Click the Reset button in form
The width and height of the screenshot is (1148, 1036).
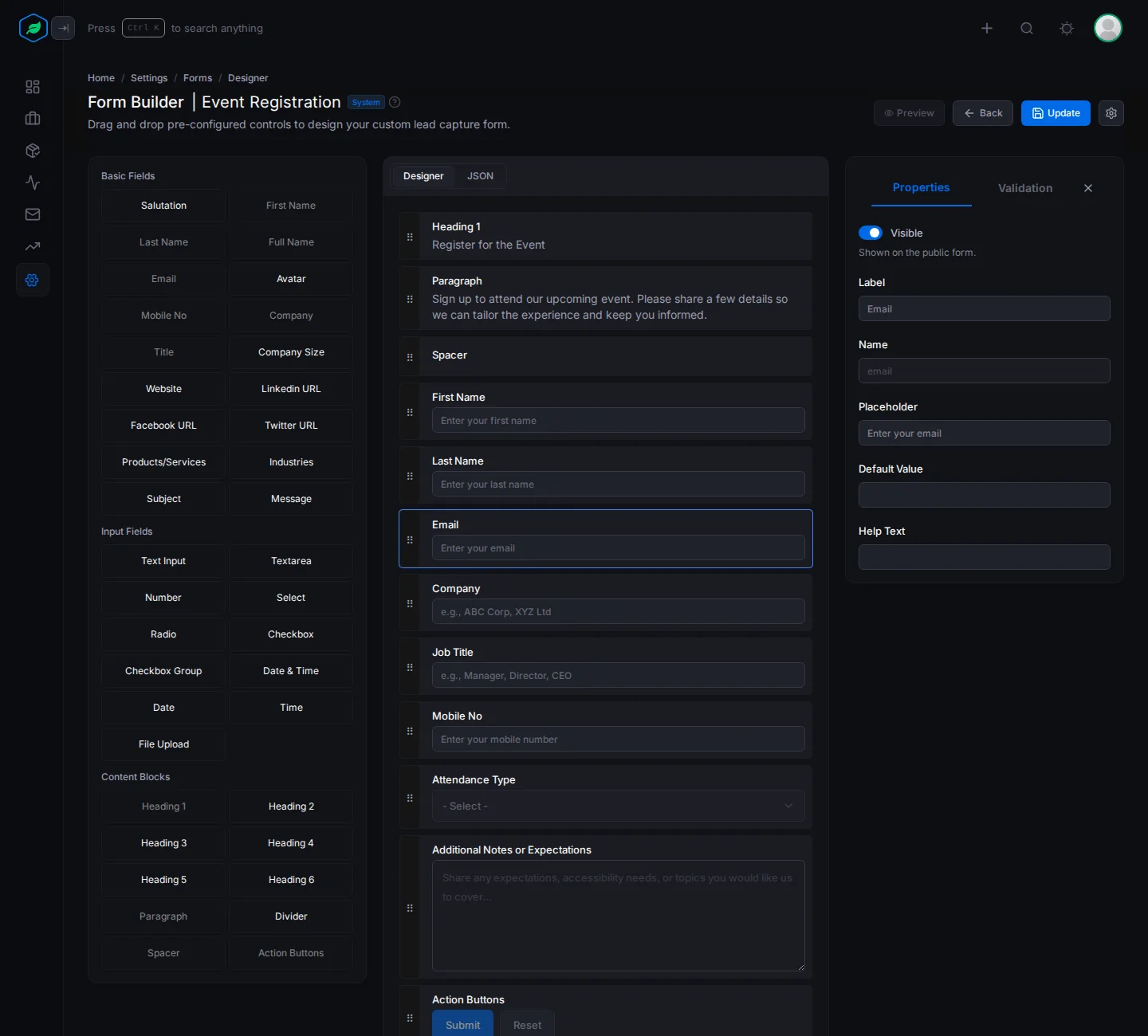pos(527,1024)
